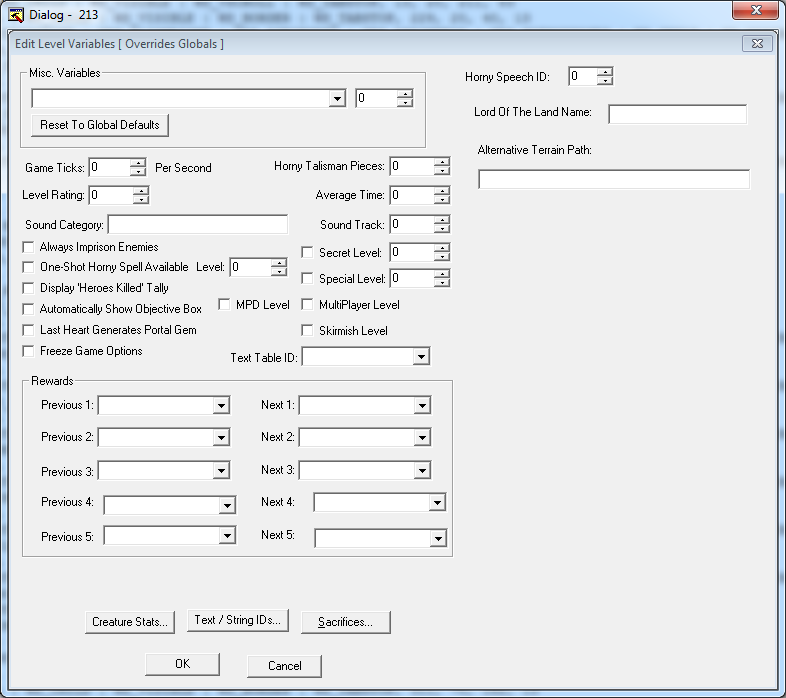
Task: Click the Game Ticks value field
Action: (109, 167)
